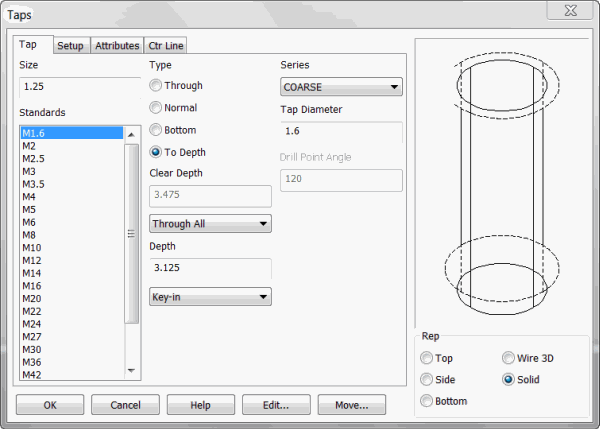600x429 pixels.
Task: Switch to the Attributes tab
Action: pyautogui.click(x=117, y=46)
